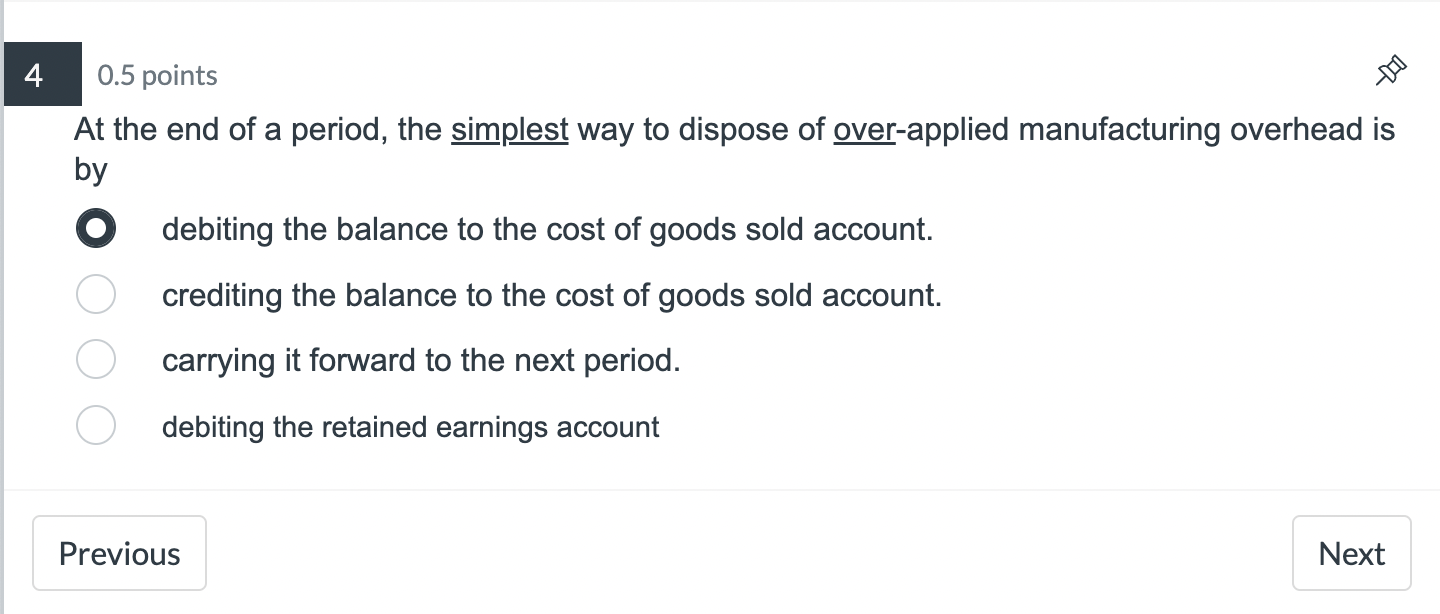Click the question number 4 badge
The height and width of the screenshot is (614, 1440).
(42, 73)
